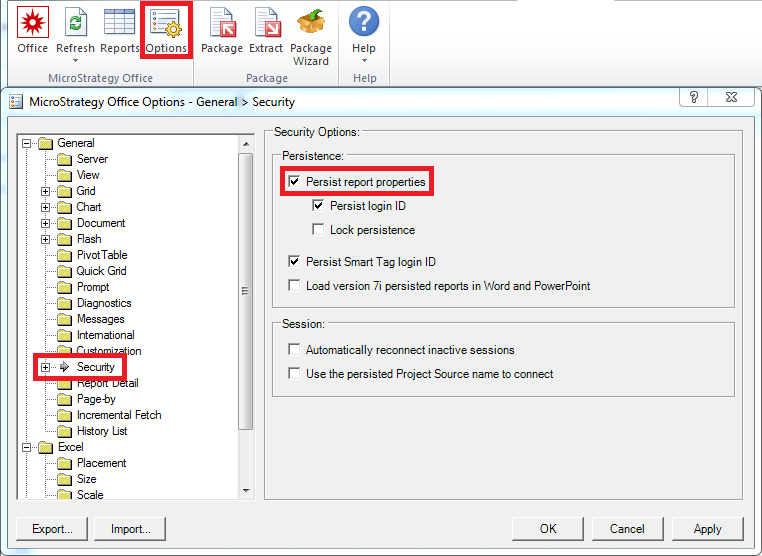The width and height of the screenshot is (762, 556).
Task: Click the tree panel scrollbar thumb
Action: (246, 291)
